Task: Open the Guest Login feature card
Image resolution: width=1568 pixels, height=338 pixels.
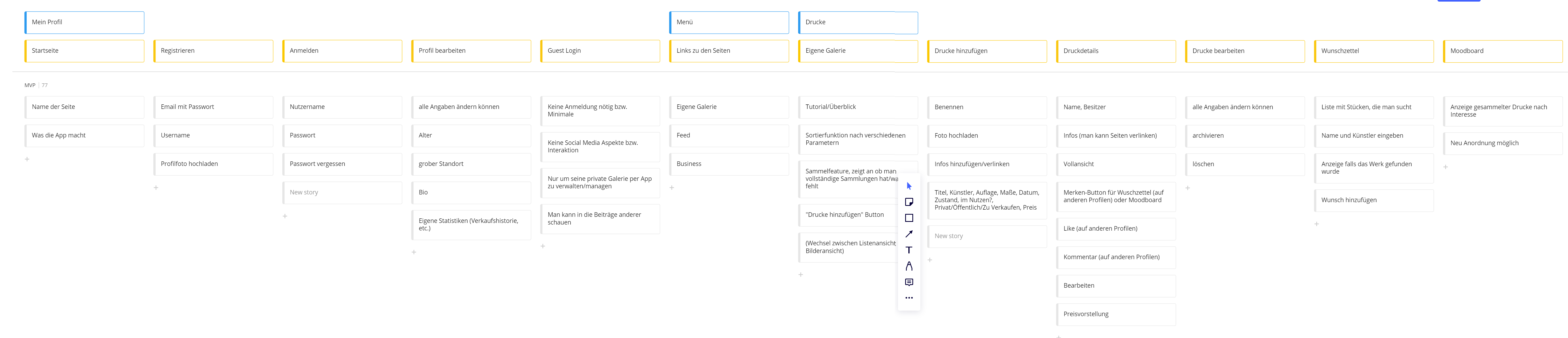Action: click(600, 51)
